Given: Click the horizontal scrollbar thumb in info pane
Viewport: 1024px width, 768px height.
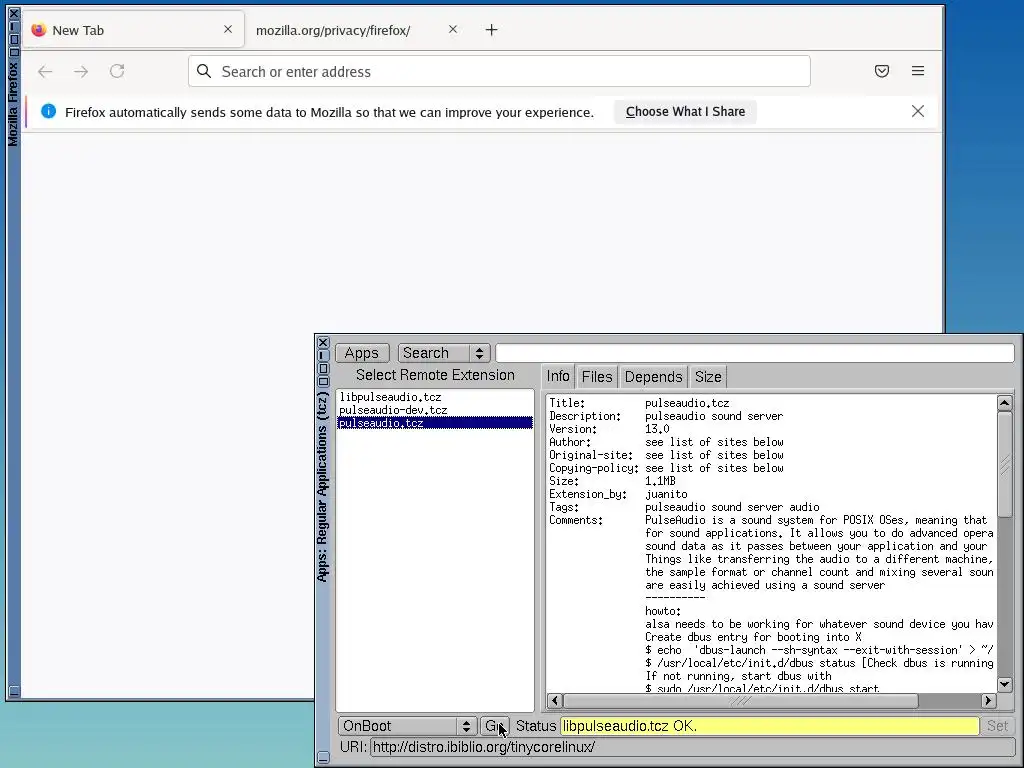Looking at the screenshot, I should [x=741, y=701].
